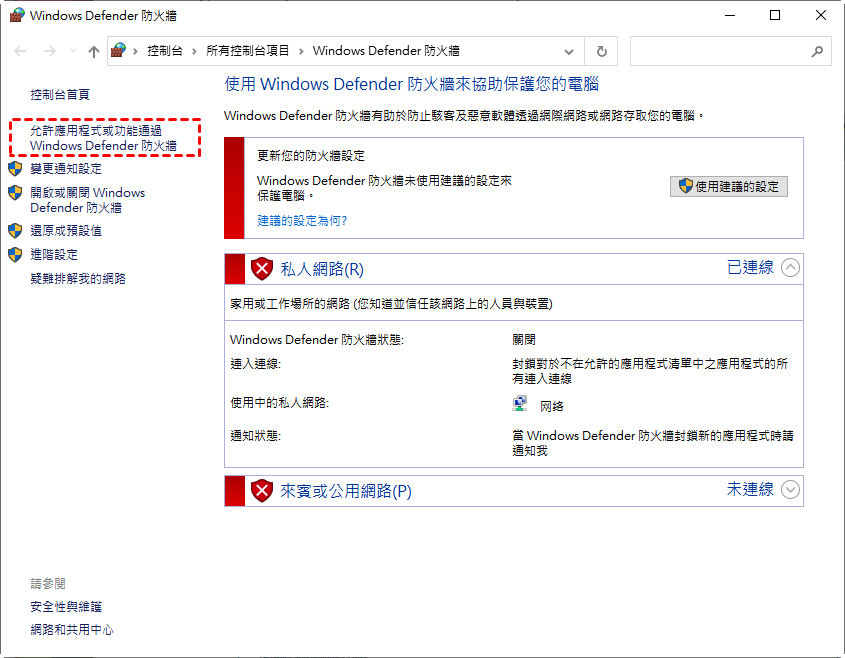Screen dimensions: 845x658
Task: Click the 更新您的防火牆設定 heading
Action: point(311,156)
